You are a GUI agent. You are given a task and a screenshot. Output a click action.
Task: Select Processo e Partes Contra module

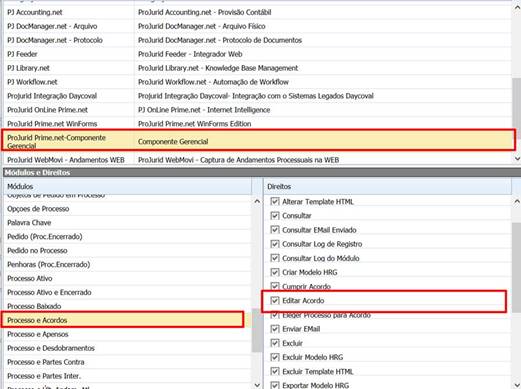coord(127,362)
